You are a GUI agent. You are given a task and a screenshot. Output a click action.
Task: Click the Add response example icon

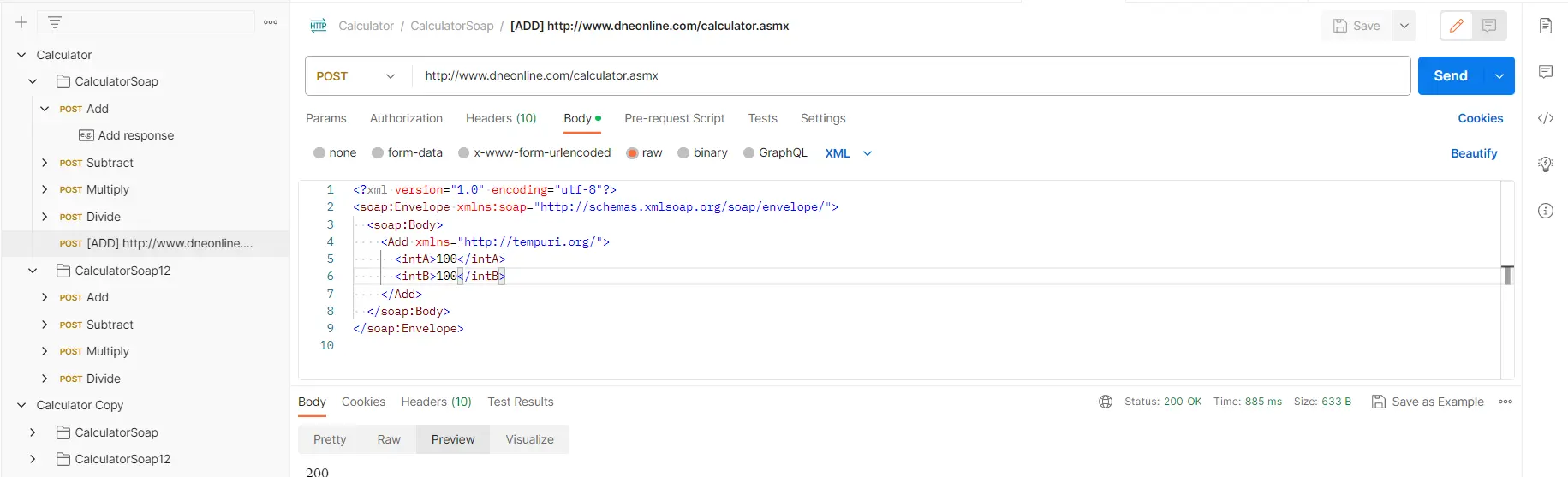point(86,135)
